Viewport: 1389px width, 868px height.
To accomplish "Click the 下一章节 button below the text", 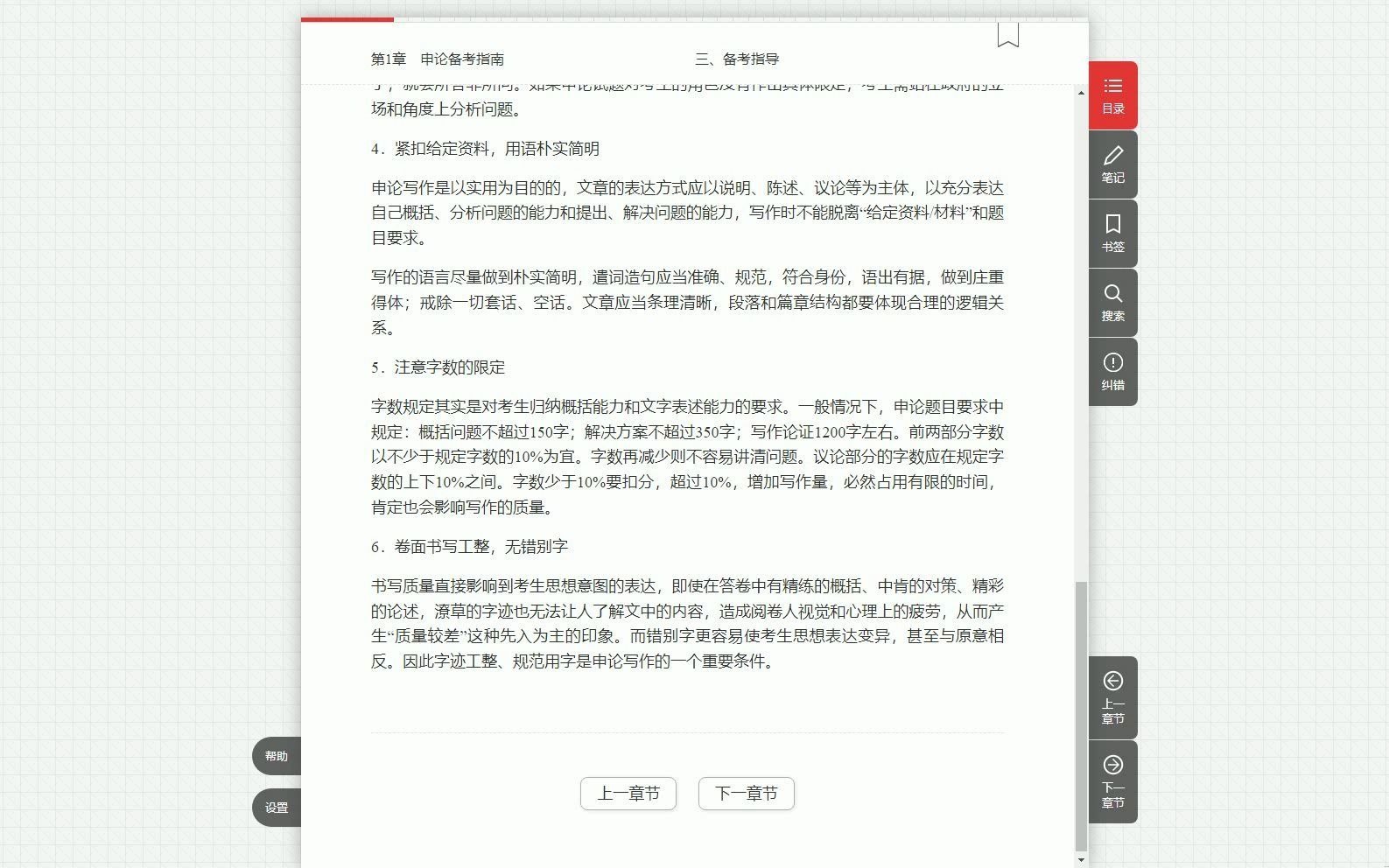I will (x=747, y=794).
